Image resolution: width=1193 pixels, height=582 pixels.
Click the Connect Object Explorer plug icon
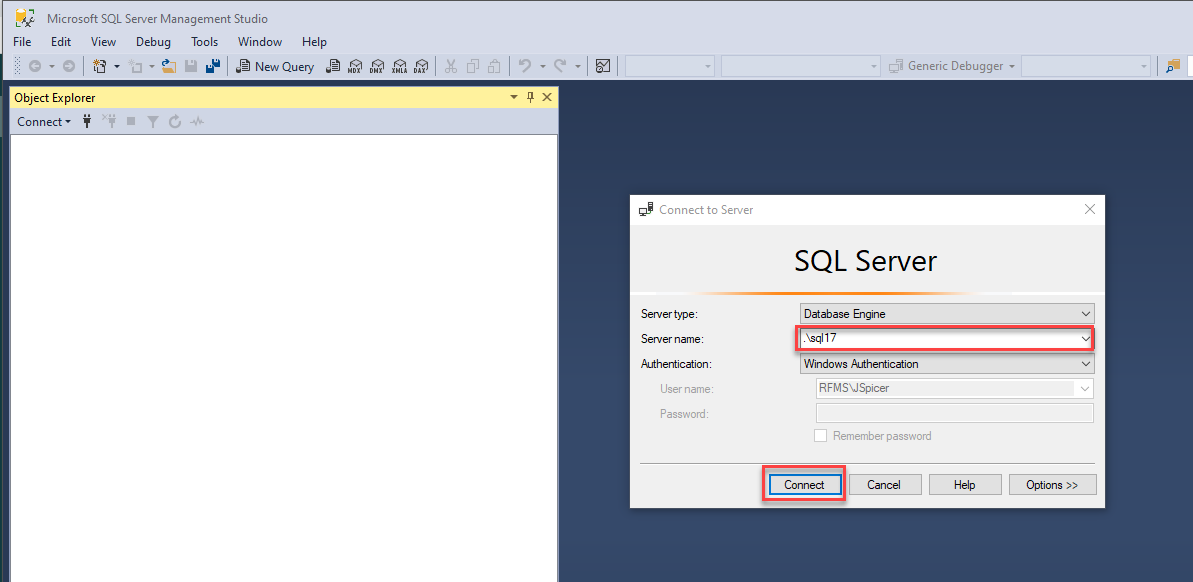pyautogui.click(x=87, y=122)
